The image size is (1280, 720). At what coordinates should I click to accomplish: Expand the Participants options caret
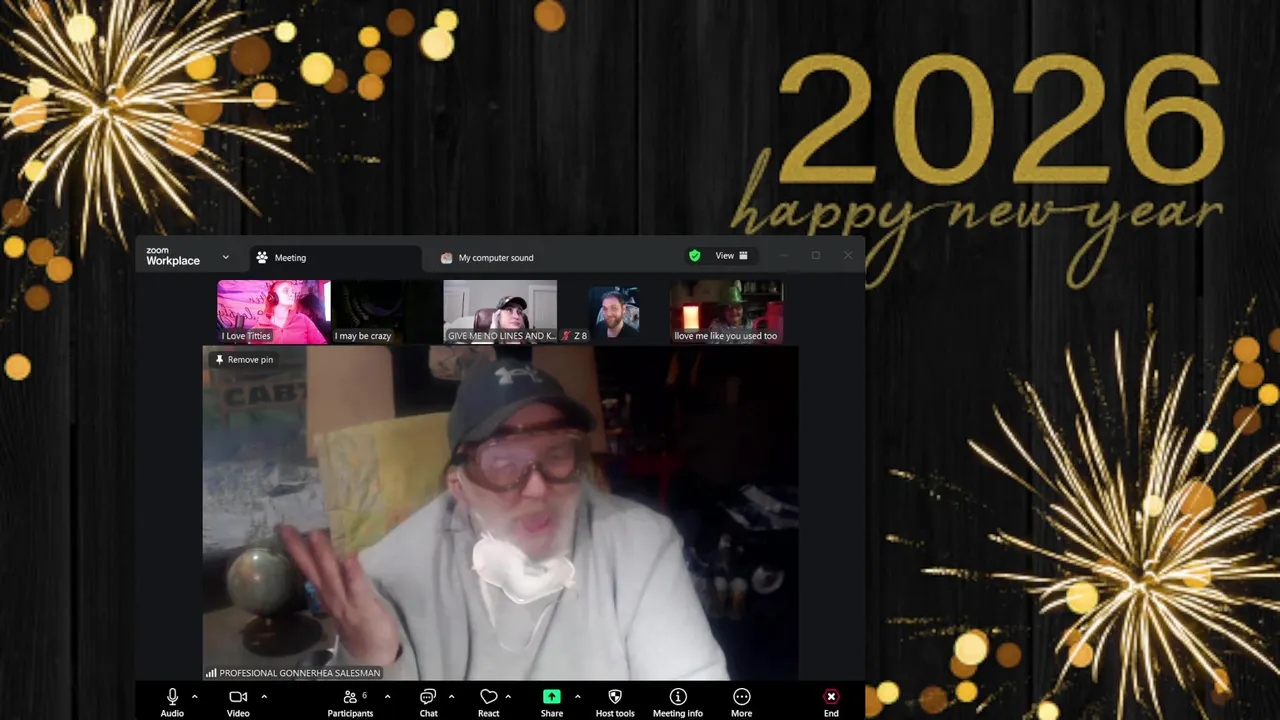pos(387,697)
